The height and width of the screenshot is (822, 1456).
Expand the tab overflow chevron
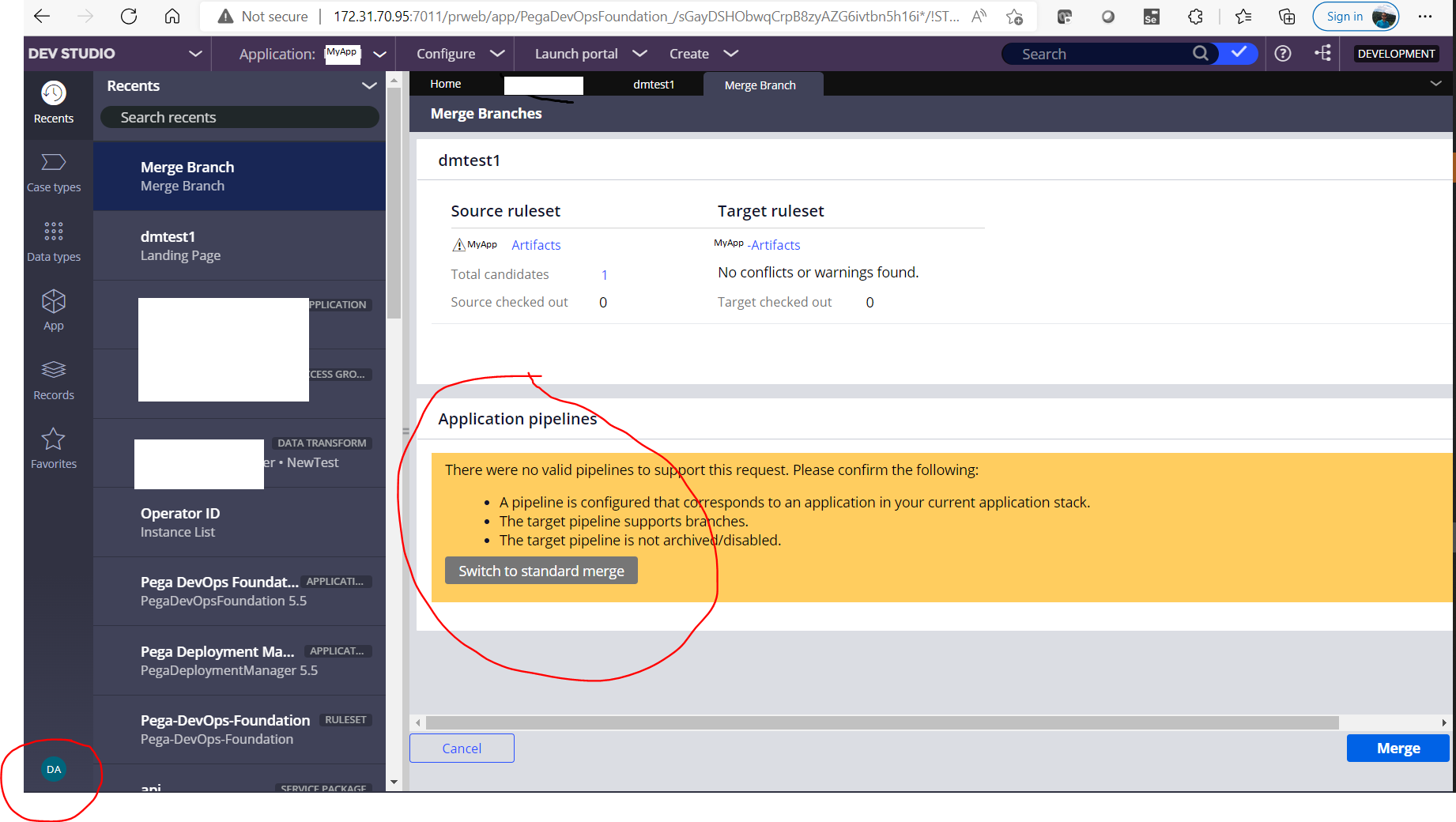1436,83
